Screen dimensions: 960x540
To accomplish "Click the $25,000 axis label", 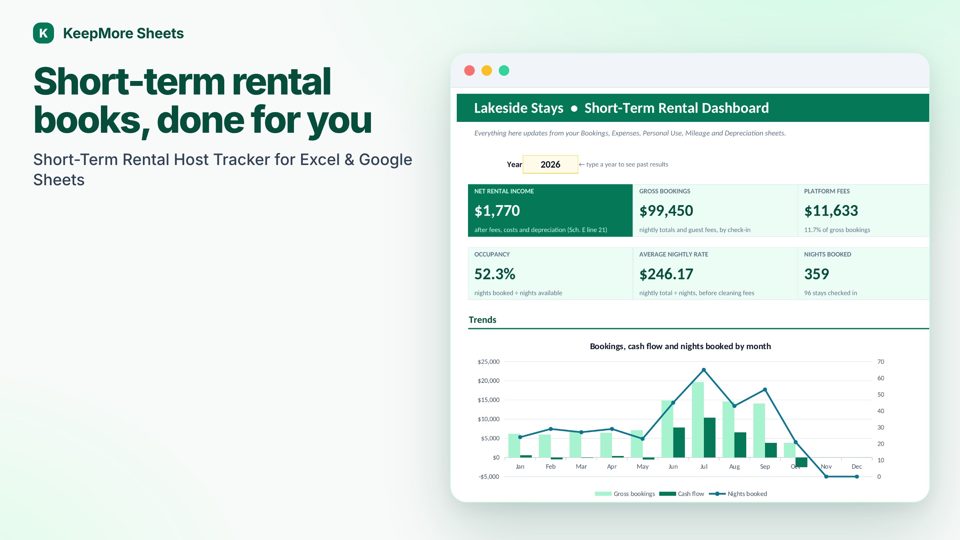I will (488, 362).
